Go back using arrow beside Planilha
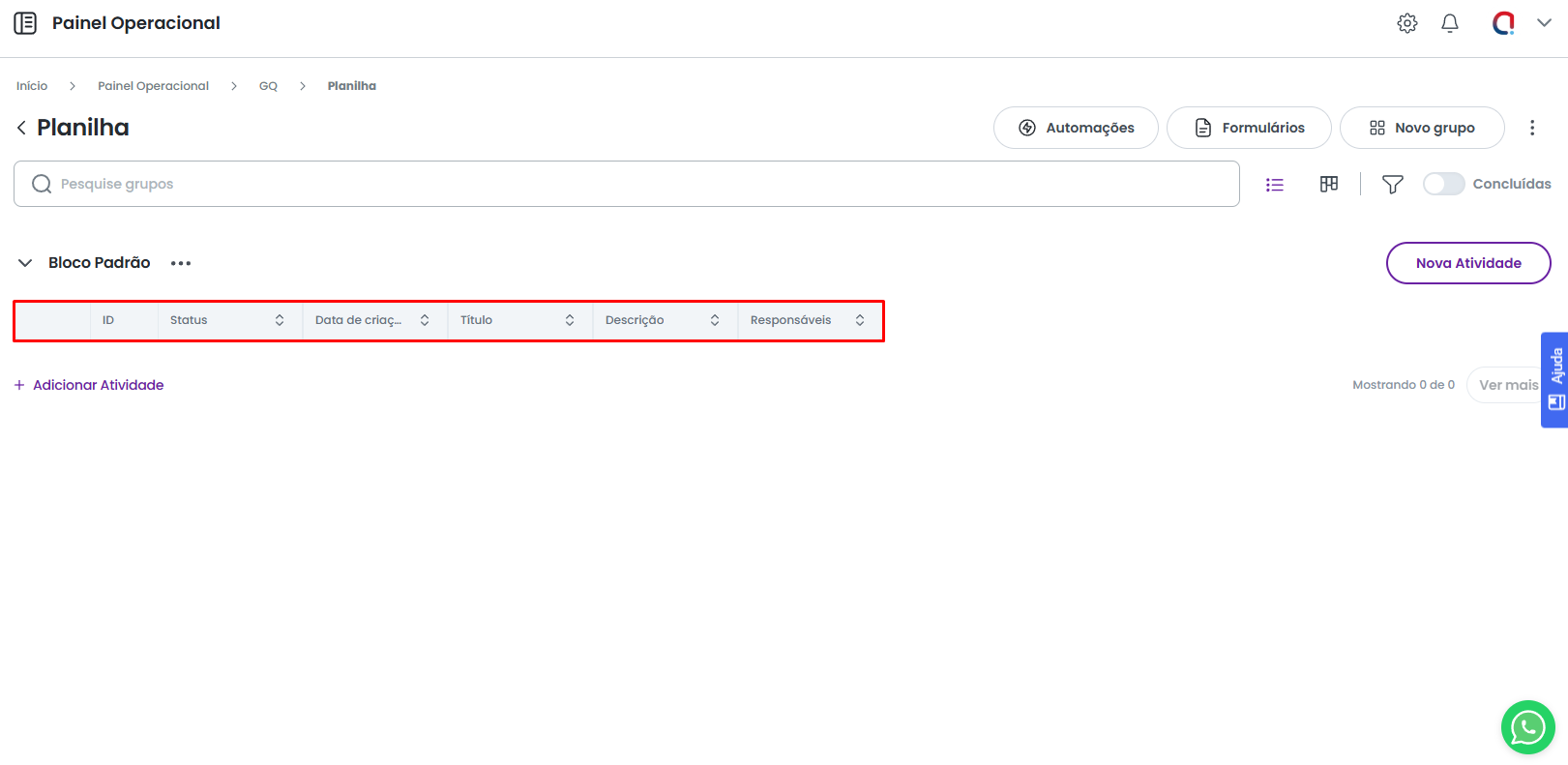This screenshot has height=765, width=1568. [21, 128]
